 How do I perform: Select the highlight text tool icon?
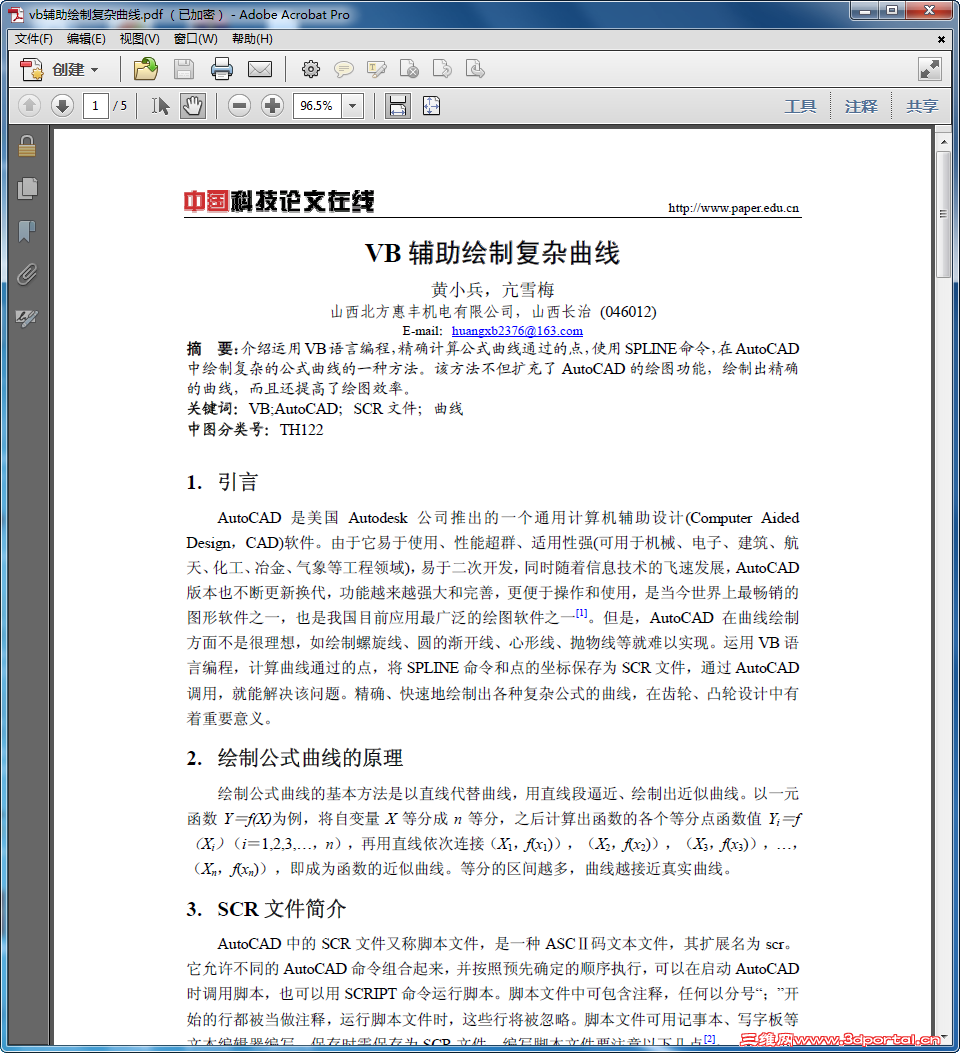[377, 69]
